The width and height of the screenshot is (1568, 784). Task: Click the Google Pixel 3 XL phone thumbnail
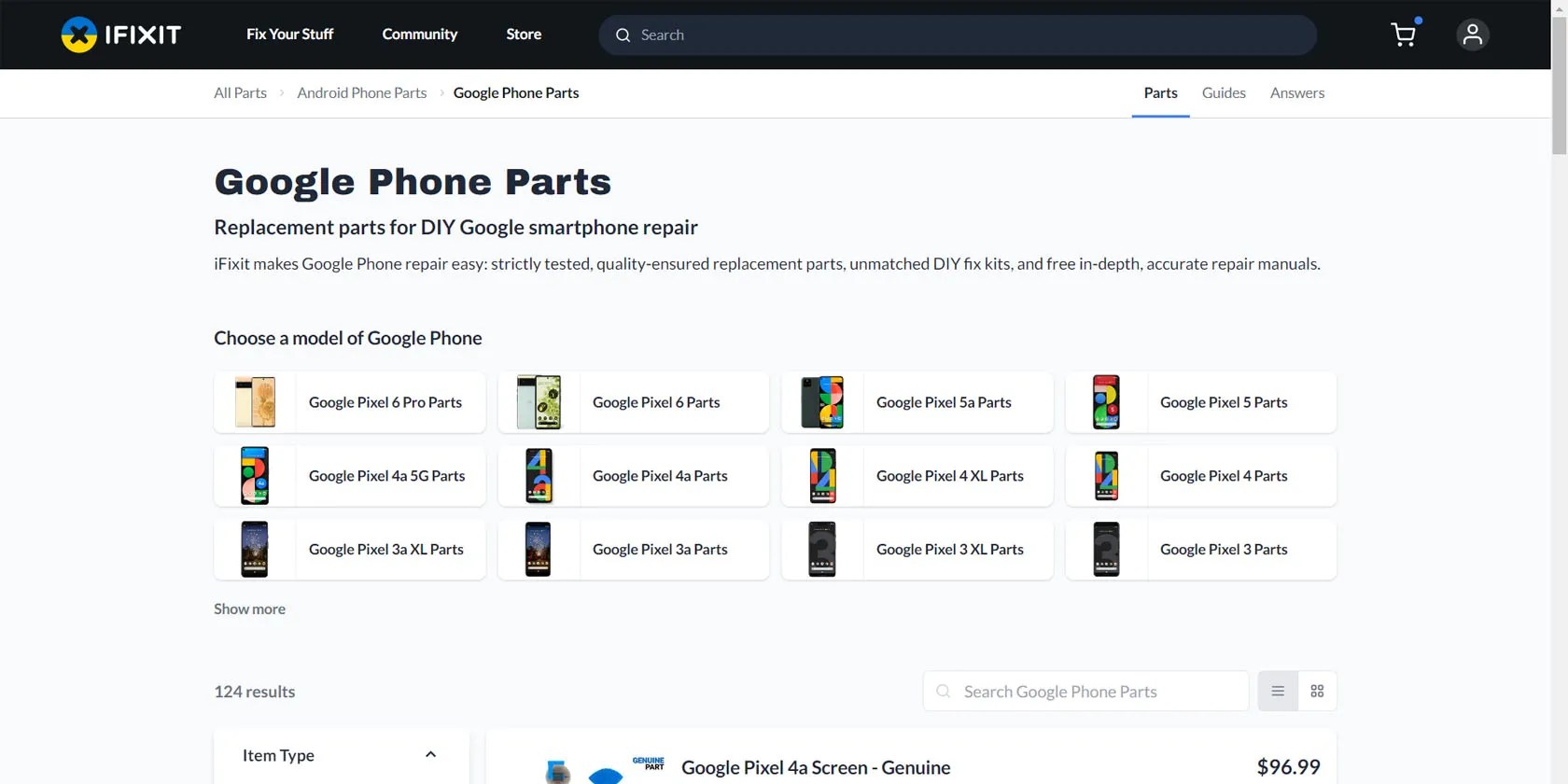(822, 549)
